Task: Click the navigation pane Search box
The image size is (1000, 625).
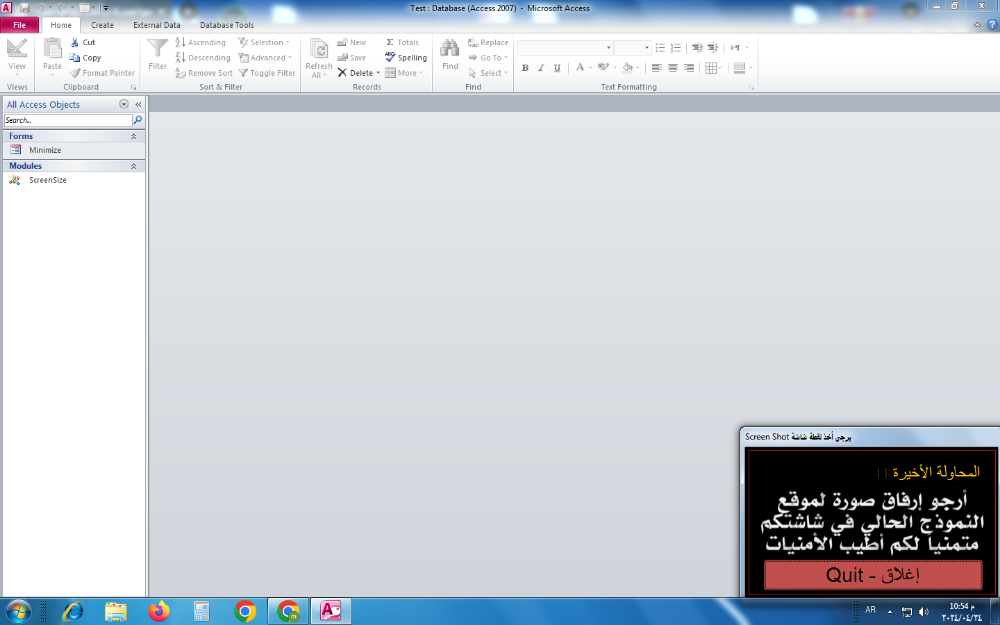Action: (68, 120)
